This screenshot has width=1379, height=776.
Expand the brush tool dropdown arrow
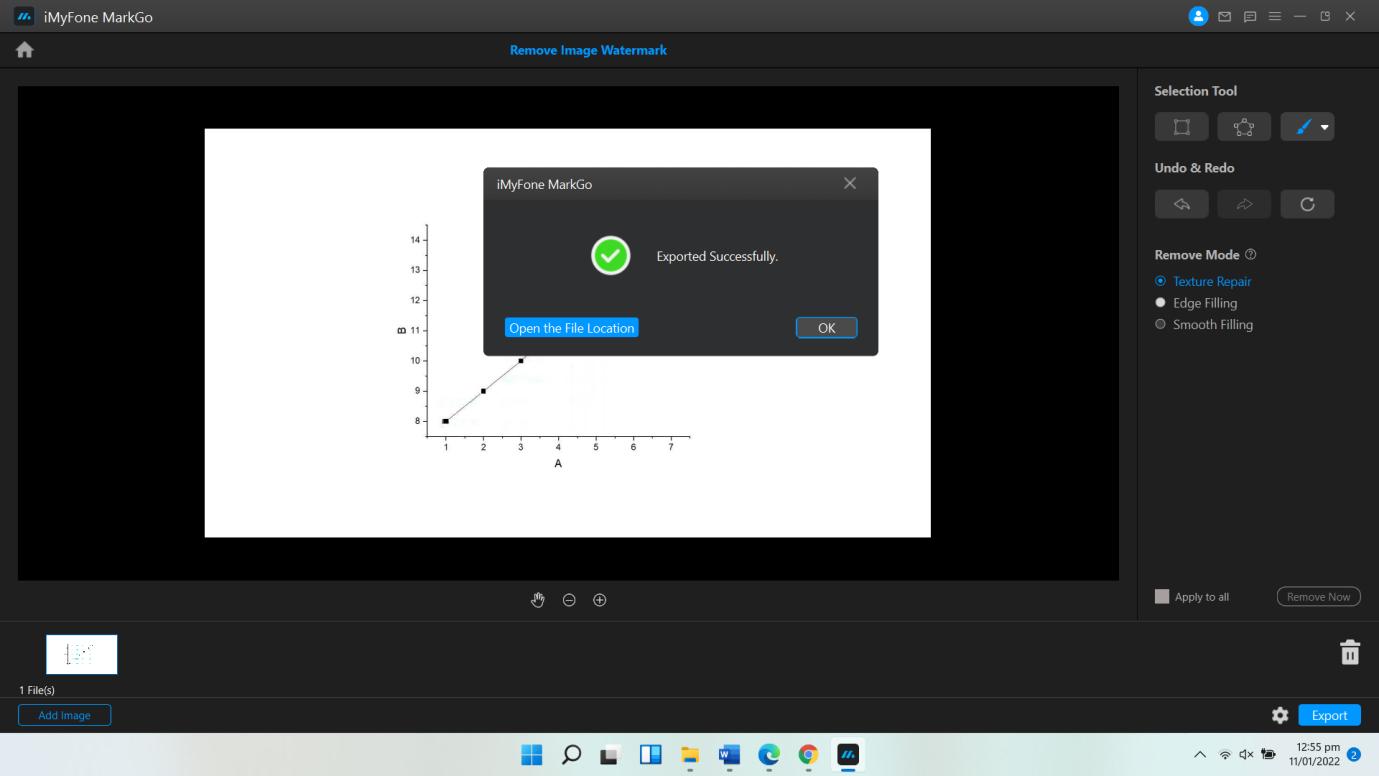[x=1325, y=127]
